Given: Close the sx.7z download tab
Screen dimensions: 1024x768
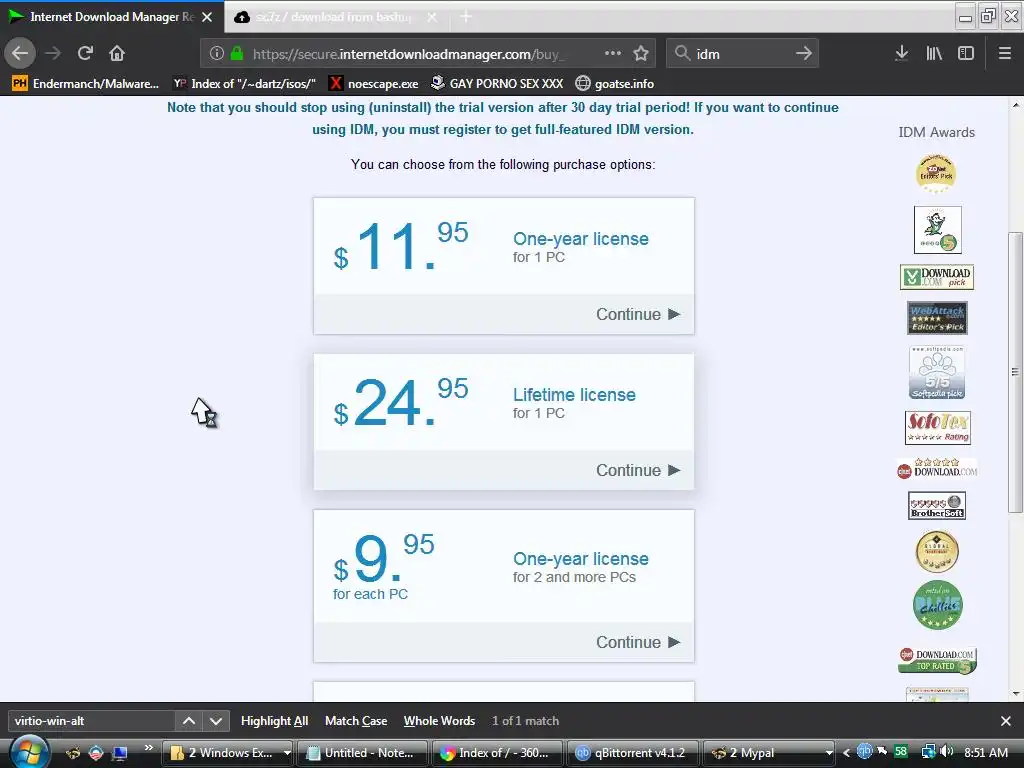Looking at the screenshot, I should pos(432,17).
